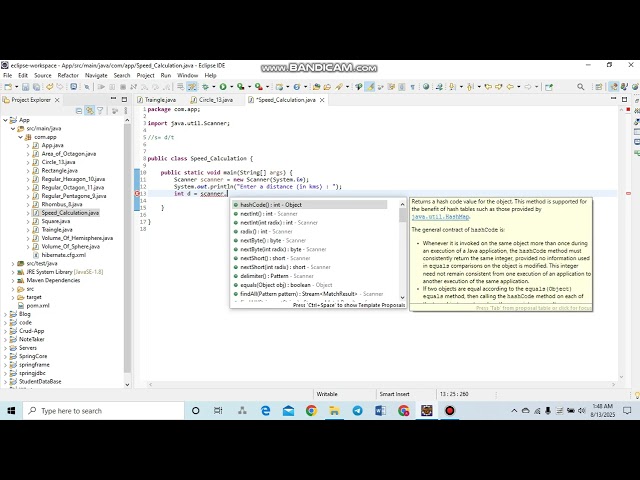Open dropdown arrow next to Run button
This screenshot has height=480, width=640.
click(x=231, y=87)
